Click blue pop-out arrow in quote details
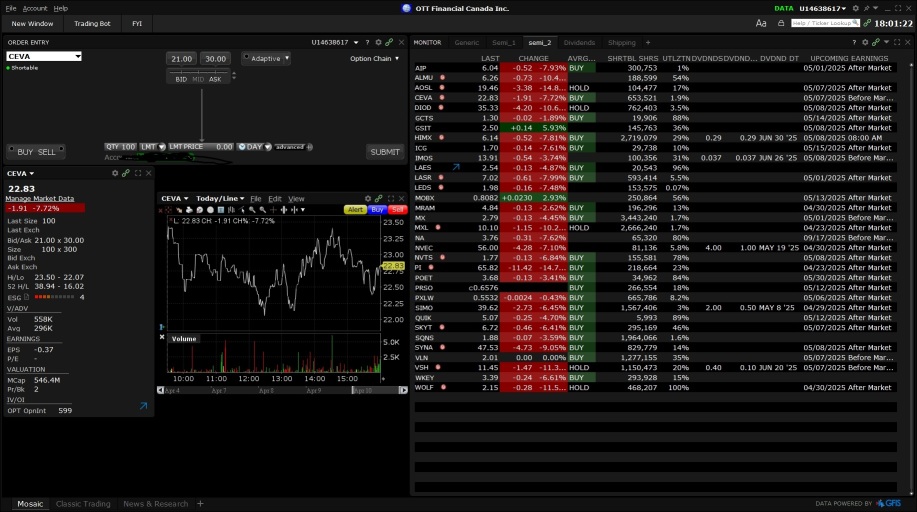Viewport: 917px width, 512px height. click(x=143, y=406)
